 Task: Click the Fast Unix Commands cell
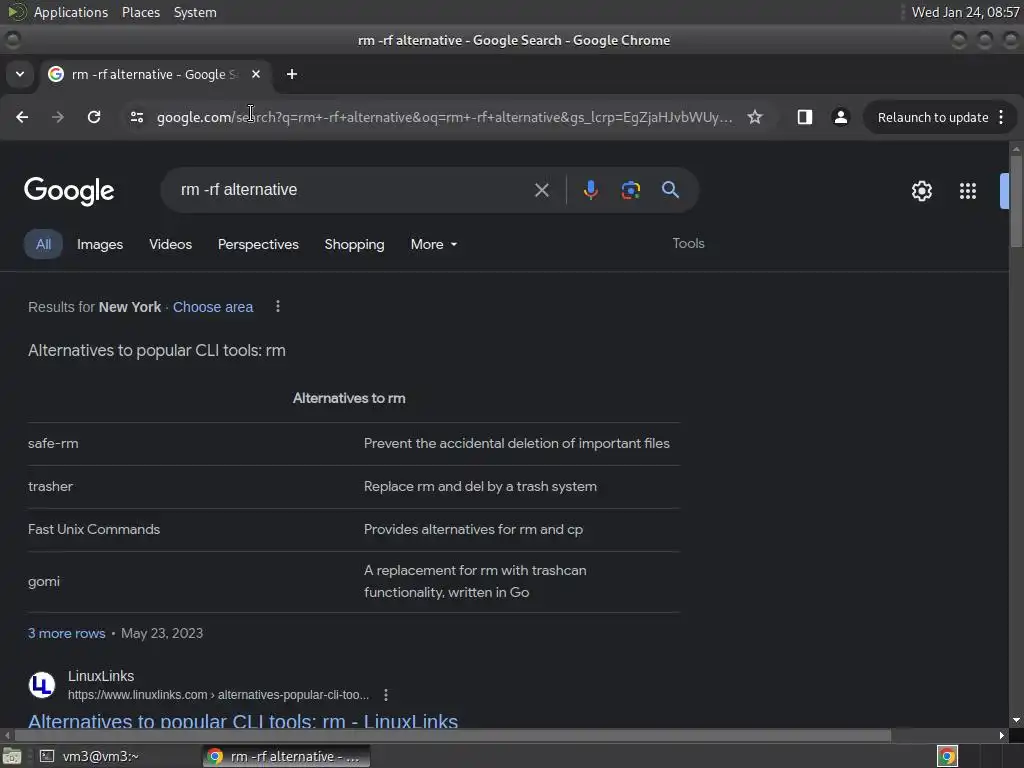click(x=93, y=530)
